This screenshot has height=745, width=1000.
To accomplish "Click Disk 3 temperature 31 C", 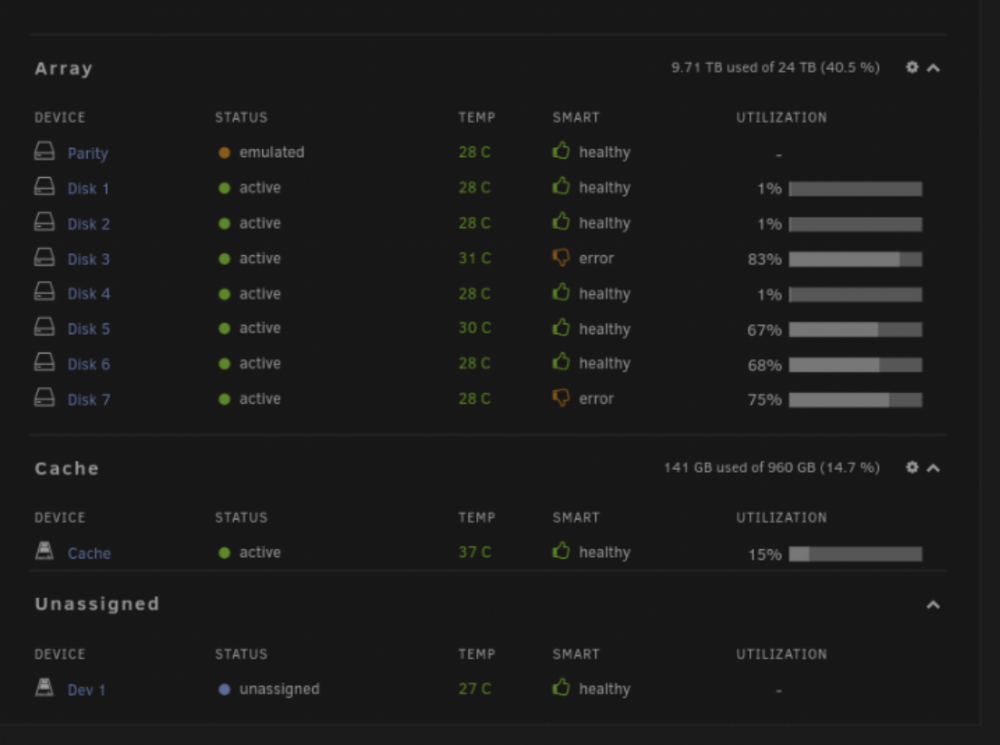I will pyautogui.click(x=475, y=258).
